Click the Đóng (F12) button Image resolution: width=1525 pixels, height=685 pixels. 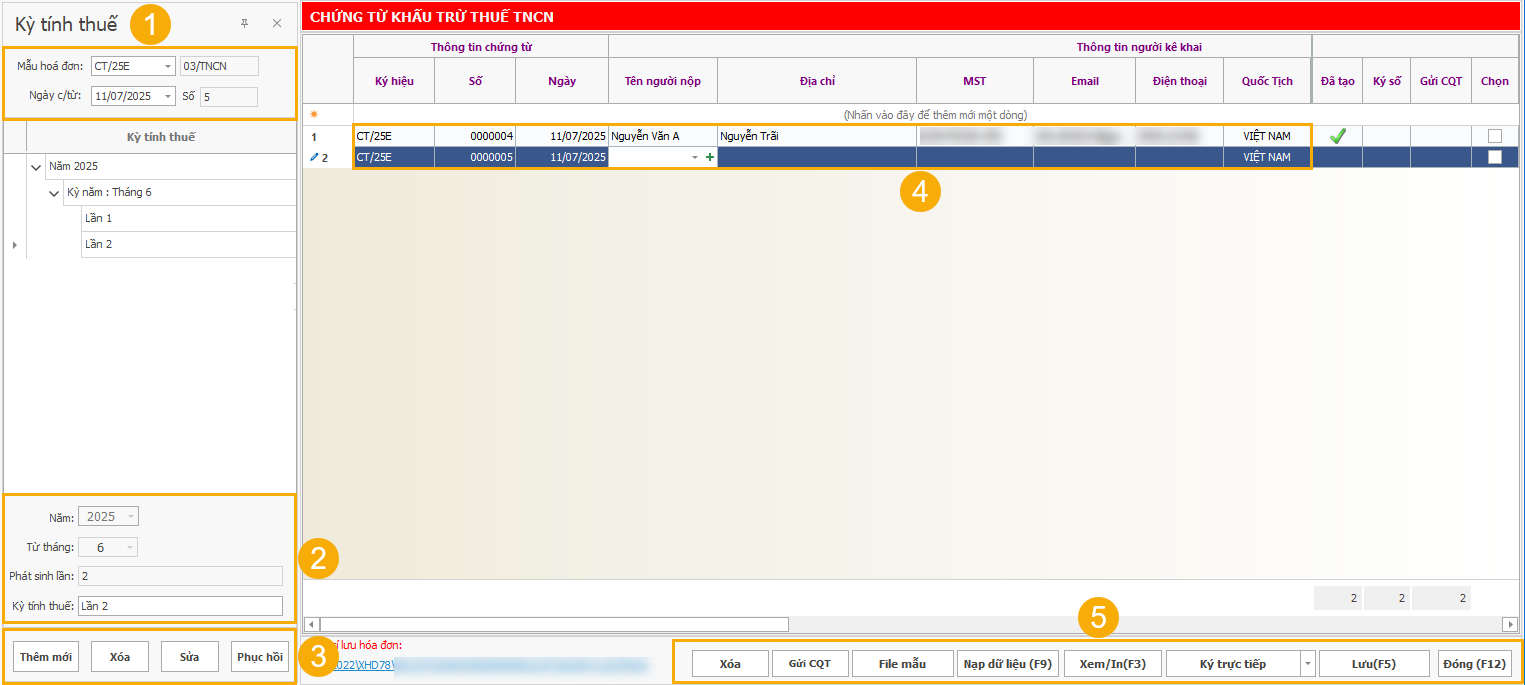pyautogui.click(x=1475, y=664)
